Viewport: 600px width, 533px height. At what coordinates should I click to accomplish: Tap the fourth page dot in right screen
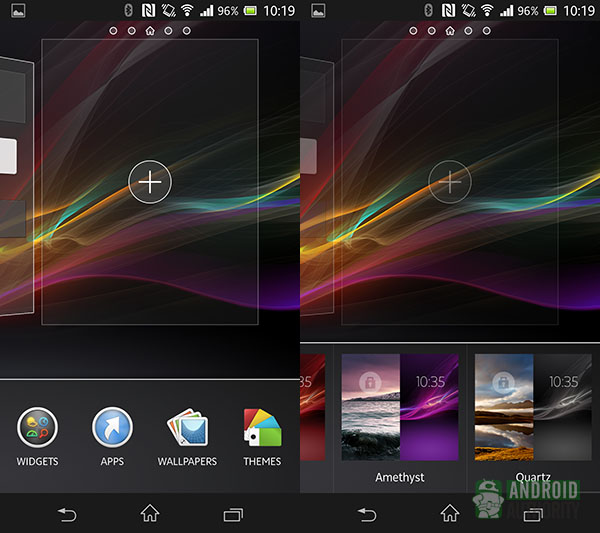(x=468, y=31)
